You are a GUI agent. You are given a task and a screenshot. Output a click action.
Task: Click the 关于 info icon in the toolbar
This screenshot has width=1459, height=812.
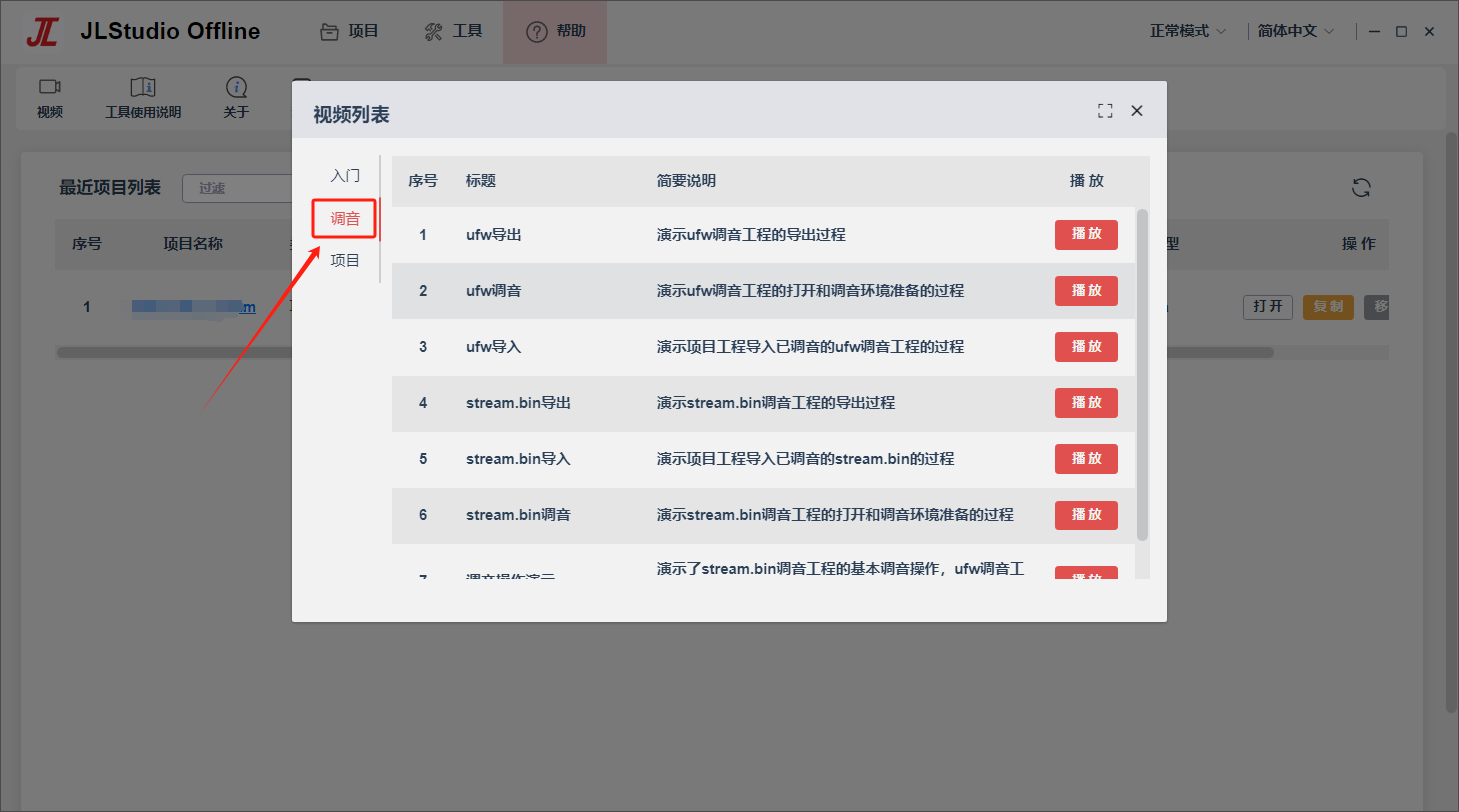point(236,87)
